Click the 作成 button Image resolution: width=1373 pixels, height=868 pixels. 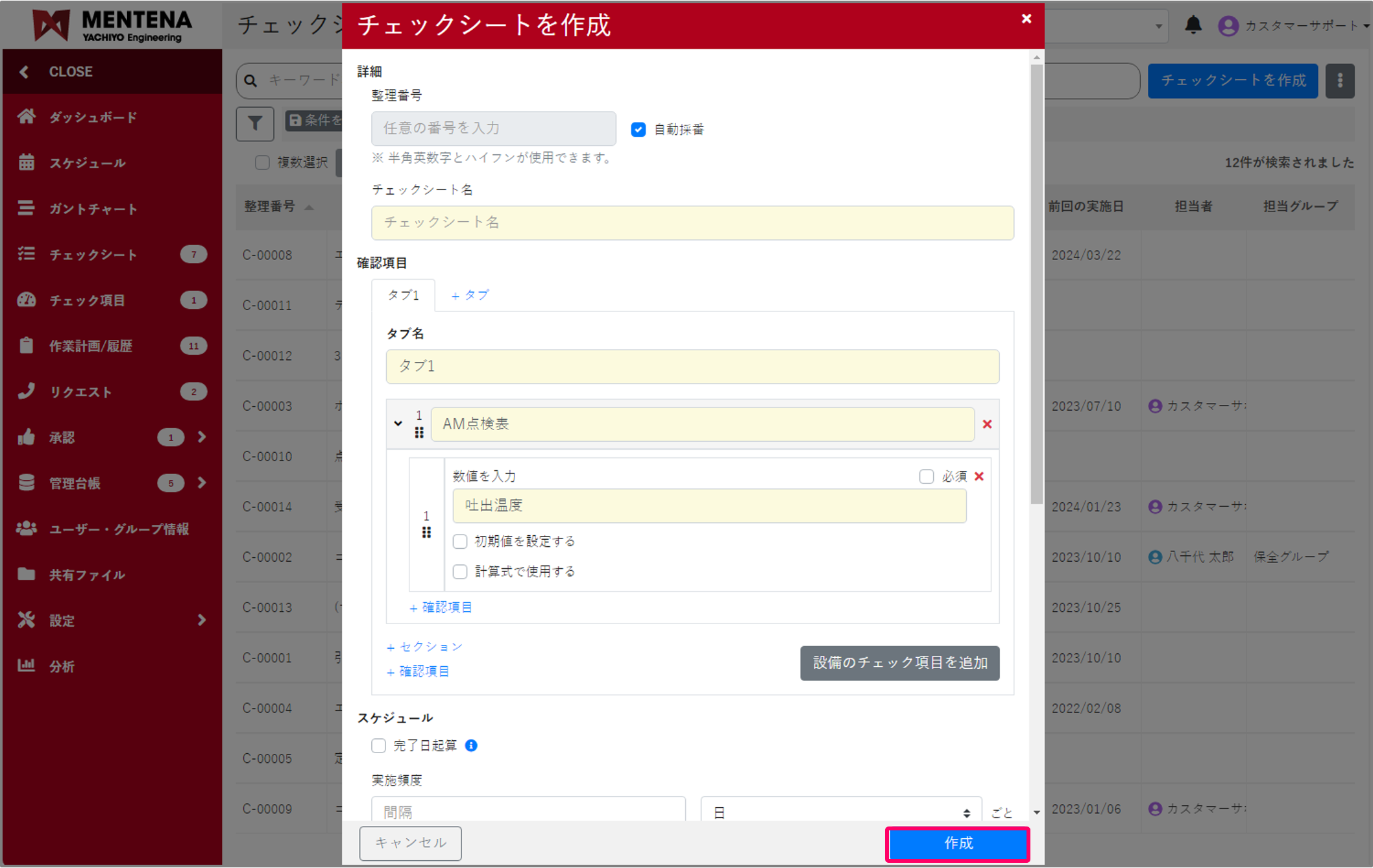pyautogui.click(x=957, y=843)
